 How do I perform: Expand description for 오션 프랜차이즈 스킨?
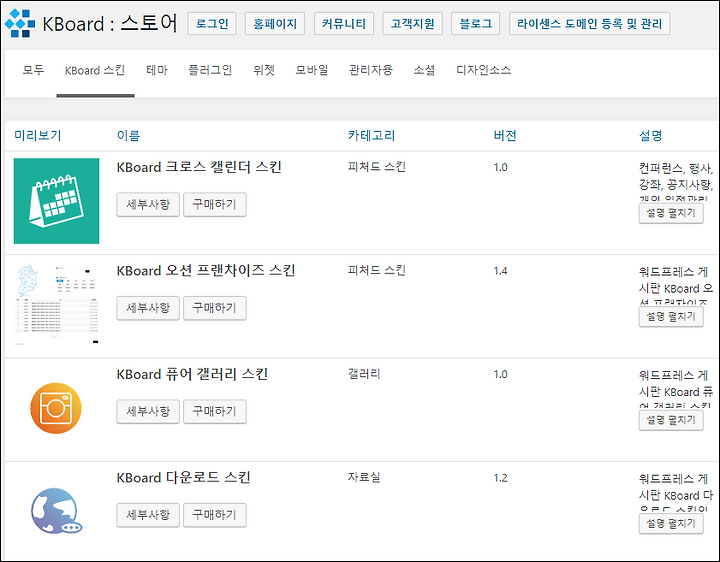pos(671,317)
